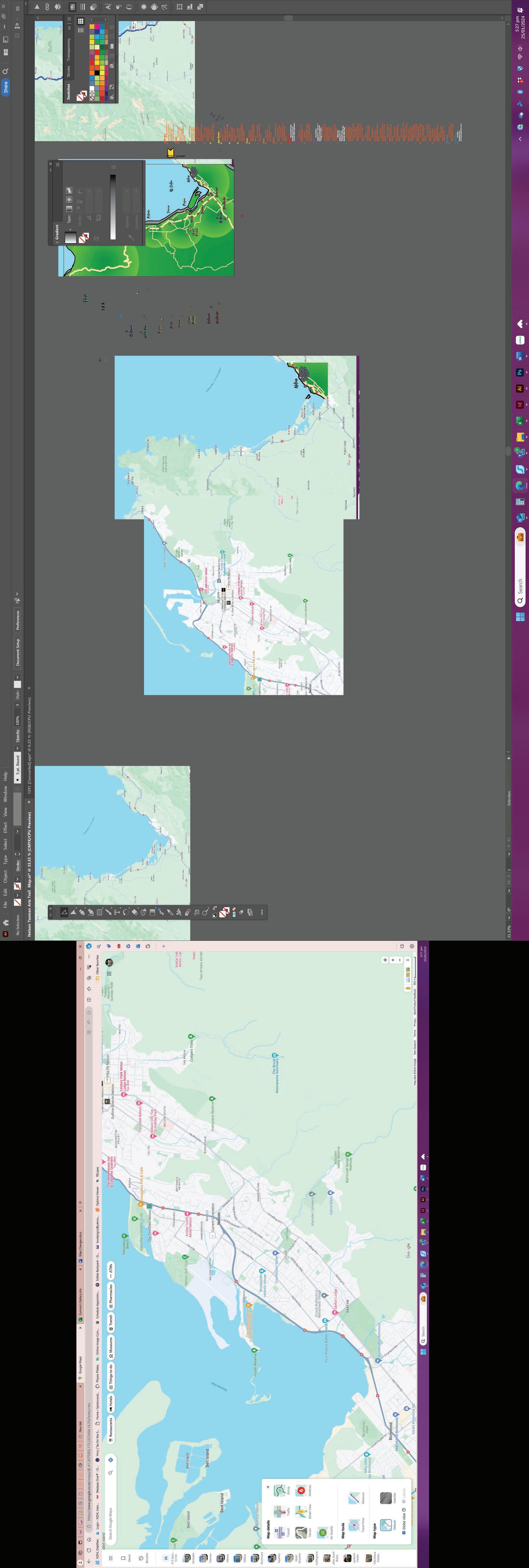Open the Measure map tool

[x=354, y=1498]
